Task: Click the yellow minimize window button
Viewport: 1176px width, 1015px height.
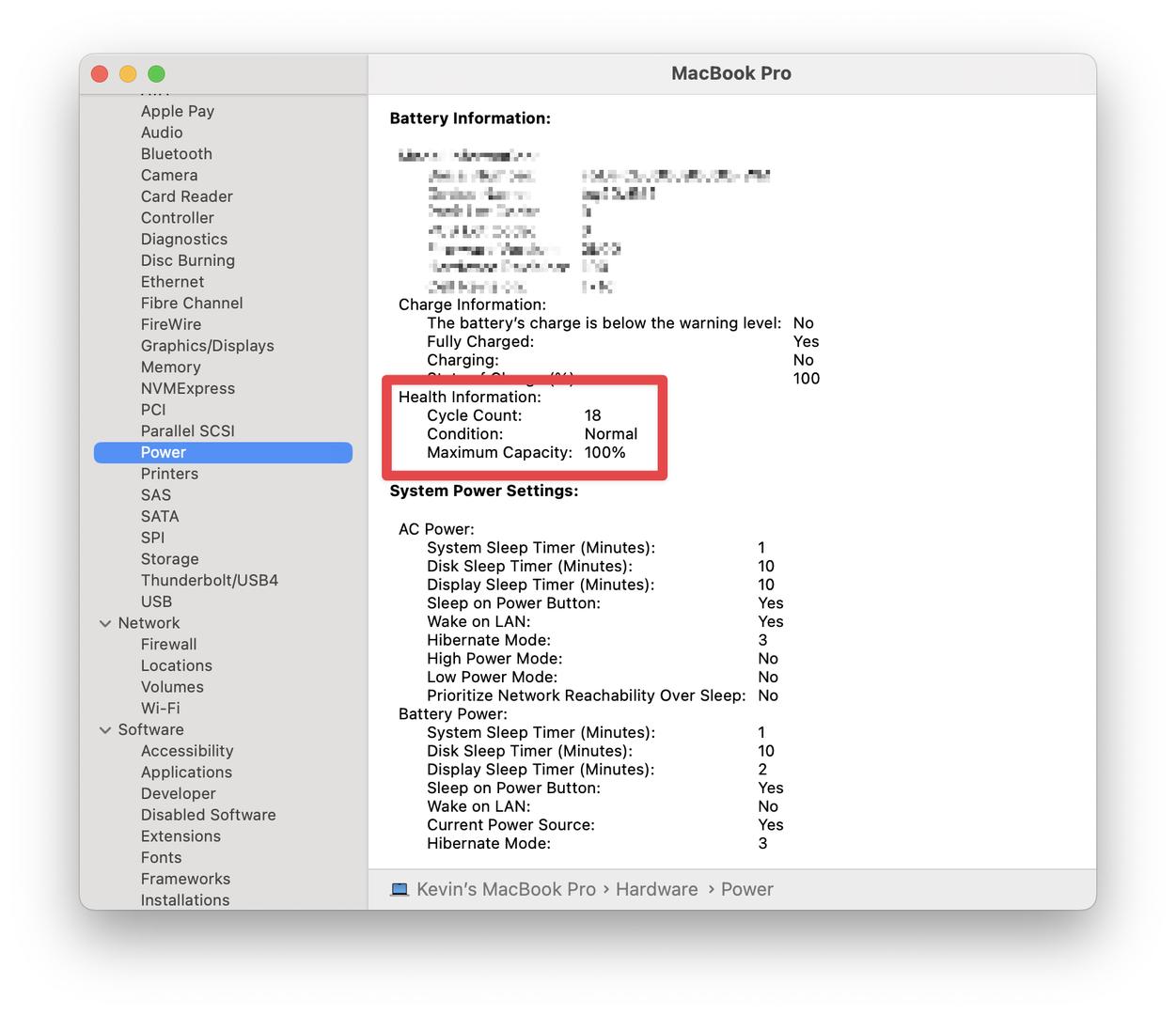Action: pyautogui.click(x=128, y=74)
